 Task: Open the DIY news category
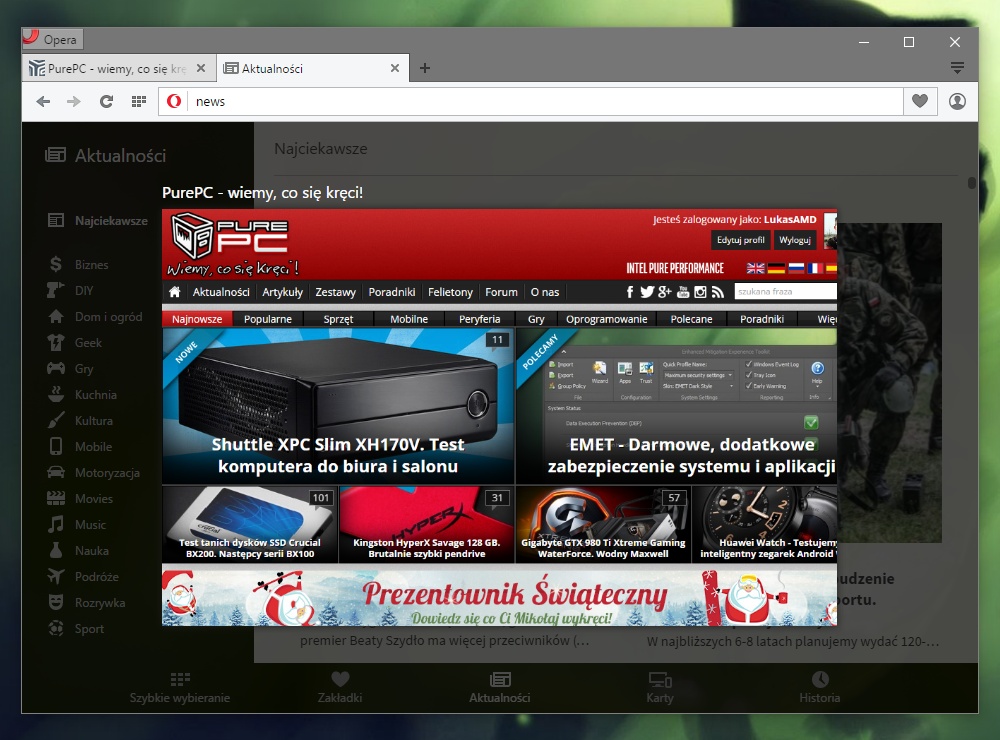tap(71, 290)
